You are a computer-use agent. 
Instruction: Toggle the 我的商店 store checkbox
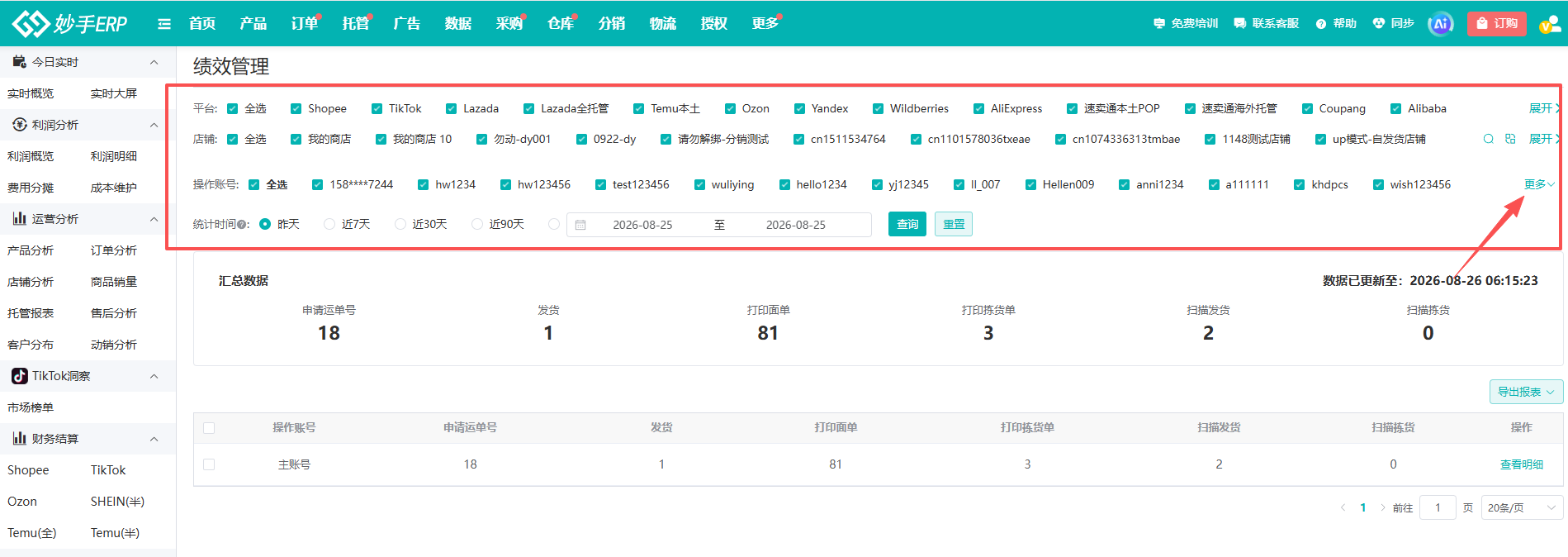coord(296,139)
